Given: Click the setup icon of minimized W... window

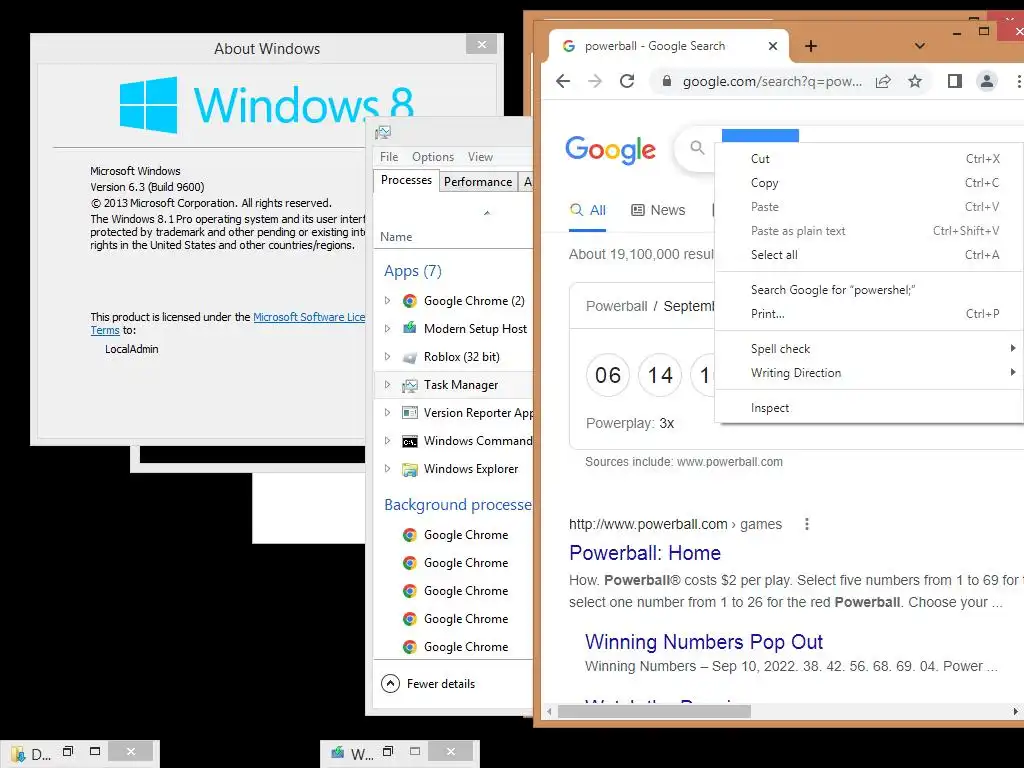Looking at the screenshot, I should click(x=338, y=752).
